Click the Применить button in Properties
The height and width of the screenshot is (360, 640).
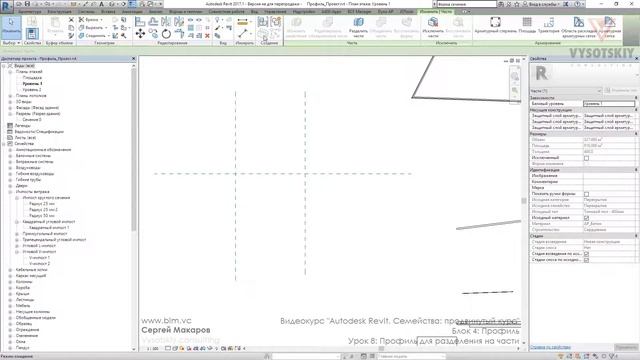tap(625, 347)
